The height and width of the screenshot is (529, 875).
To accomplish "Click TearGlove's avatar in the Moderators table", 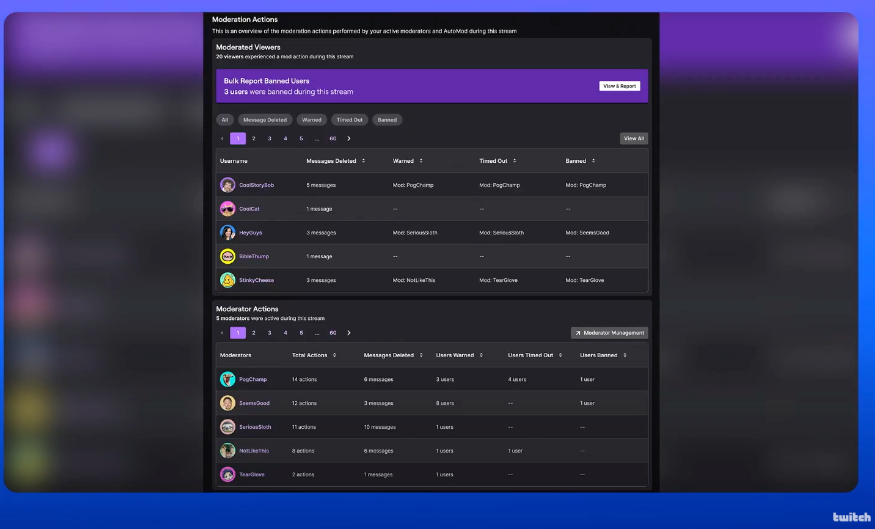I will [x=227, y=474].
